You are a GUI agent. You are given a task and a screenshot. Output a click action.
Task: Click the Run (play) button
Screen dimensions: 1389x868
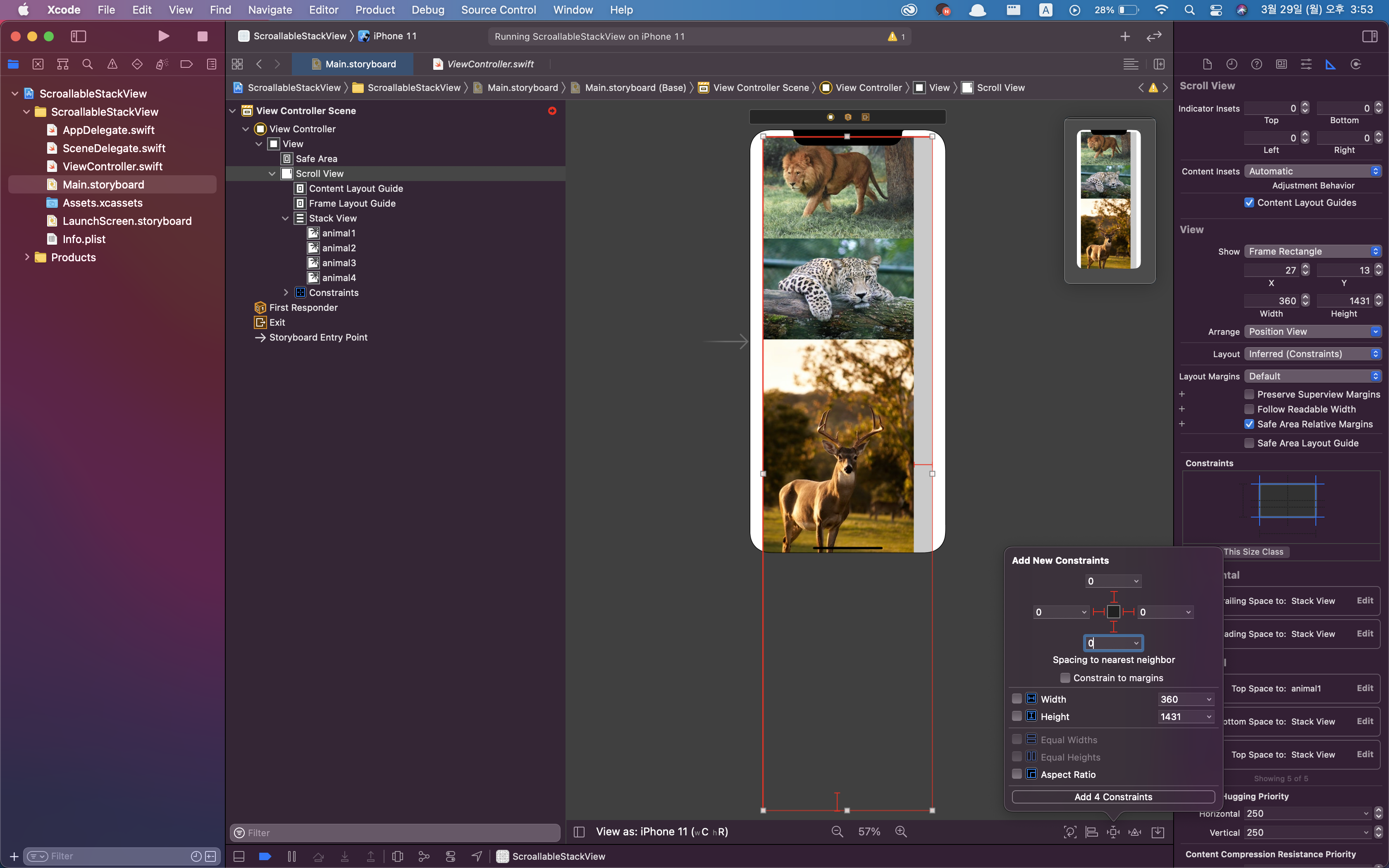point(164,36)
